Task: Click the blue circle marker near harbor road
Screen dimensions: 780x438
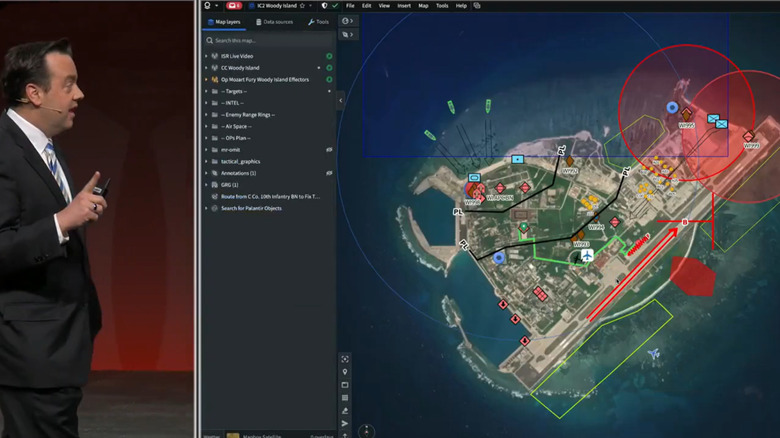Action: [x=499, y=258]
